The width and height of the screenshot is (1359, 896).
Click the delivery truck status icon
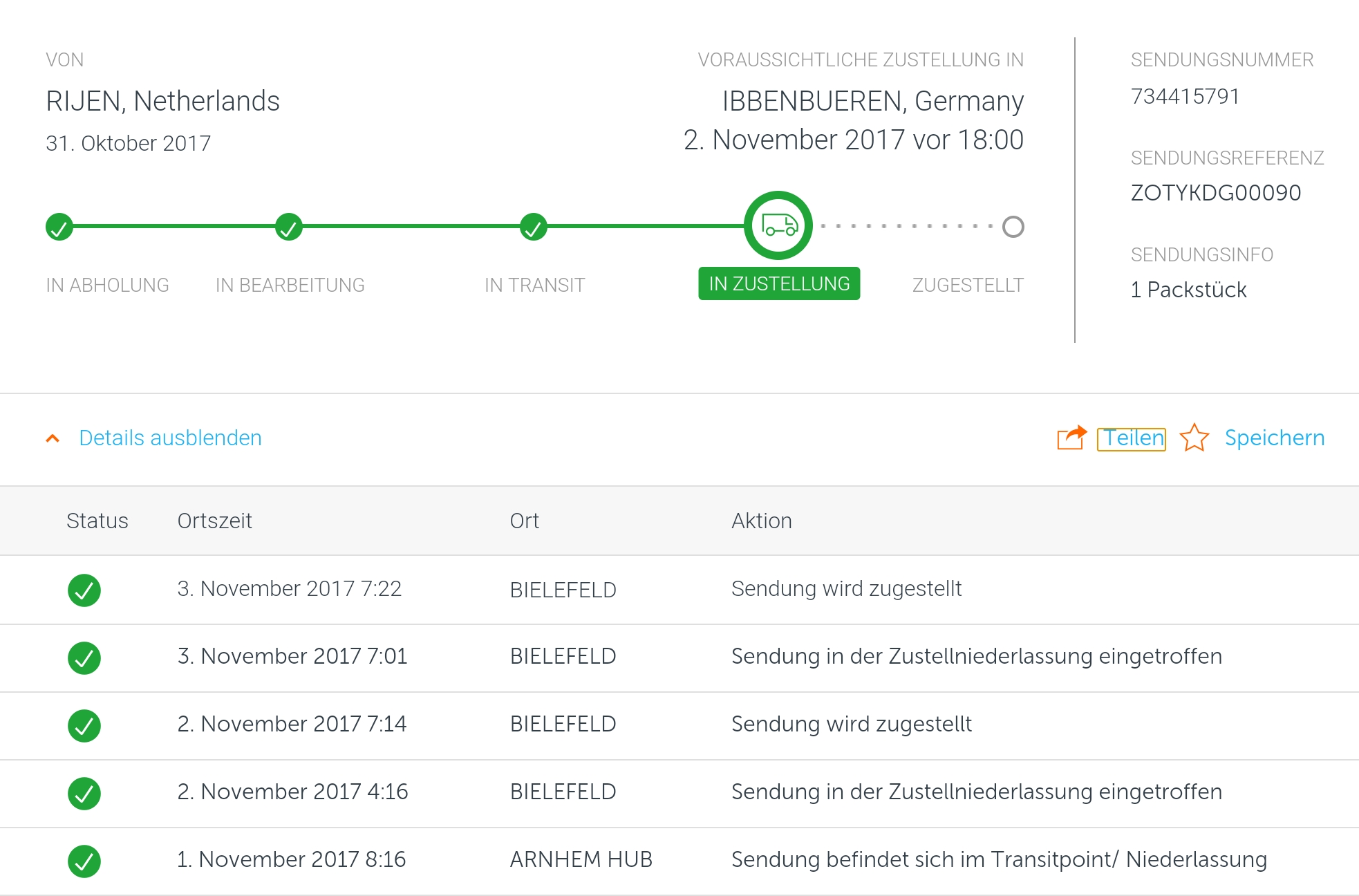click(x=778, y=225)
